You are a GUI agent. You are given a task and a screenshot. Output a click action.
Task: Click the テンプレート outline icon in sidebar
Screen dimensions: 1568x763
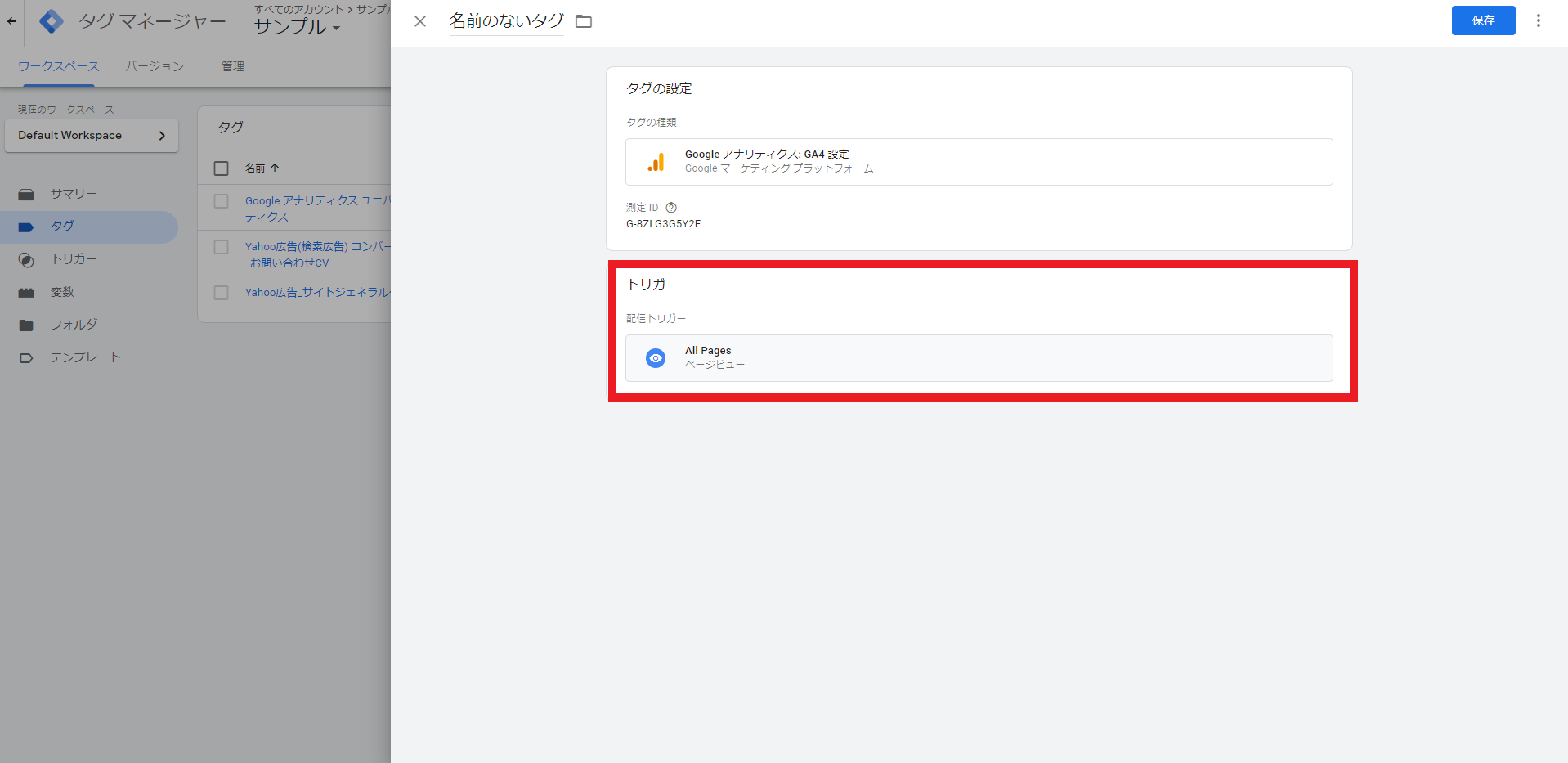tap(26, 358)
